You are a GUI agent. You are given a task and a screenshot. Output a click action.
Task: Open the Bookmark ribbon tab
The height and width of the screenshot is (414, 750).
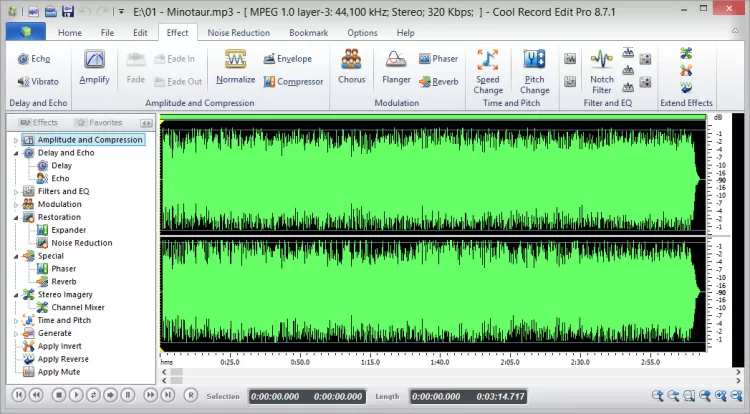click(309, 33)
